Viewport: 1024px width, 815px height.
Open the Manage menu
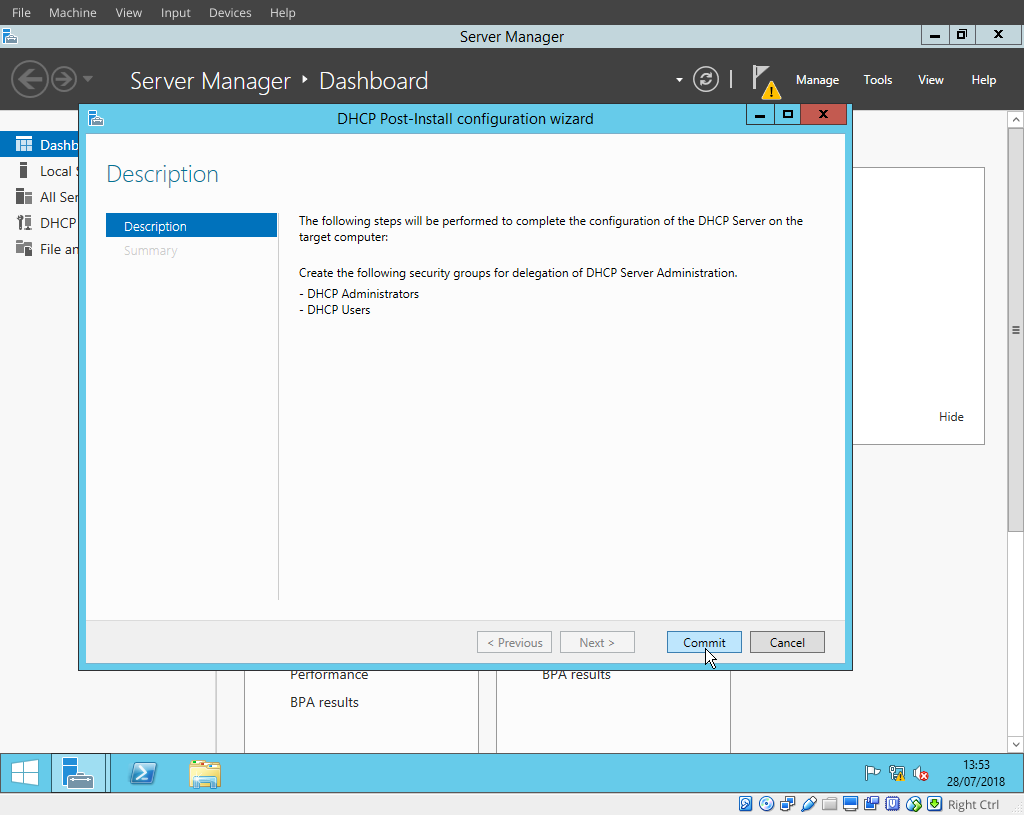(x=817, y=80)
